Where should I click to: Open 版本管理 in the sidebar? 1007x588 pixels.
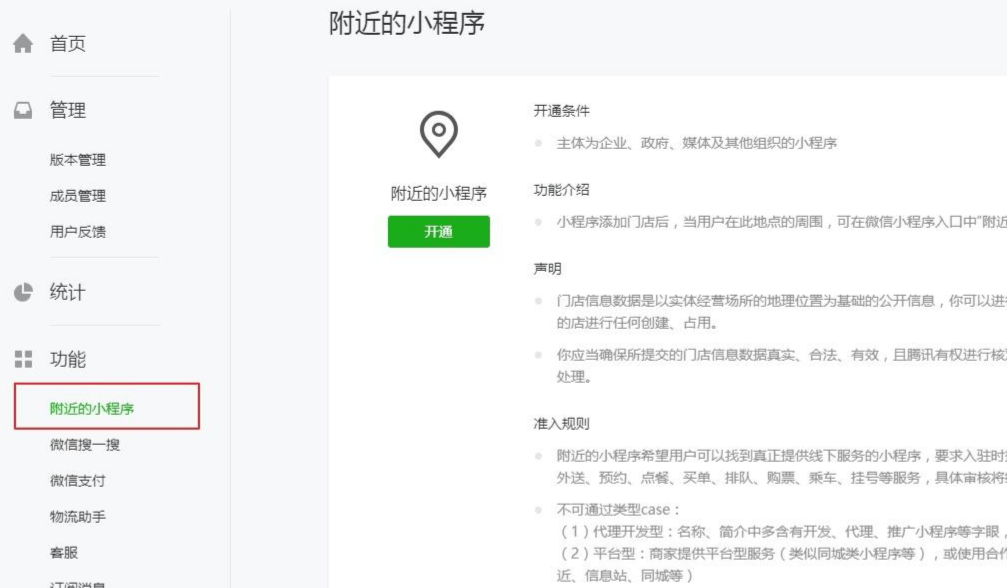pyautogui.click(x=78, y=160)
